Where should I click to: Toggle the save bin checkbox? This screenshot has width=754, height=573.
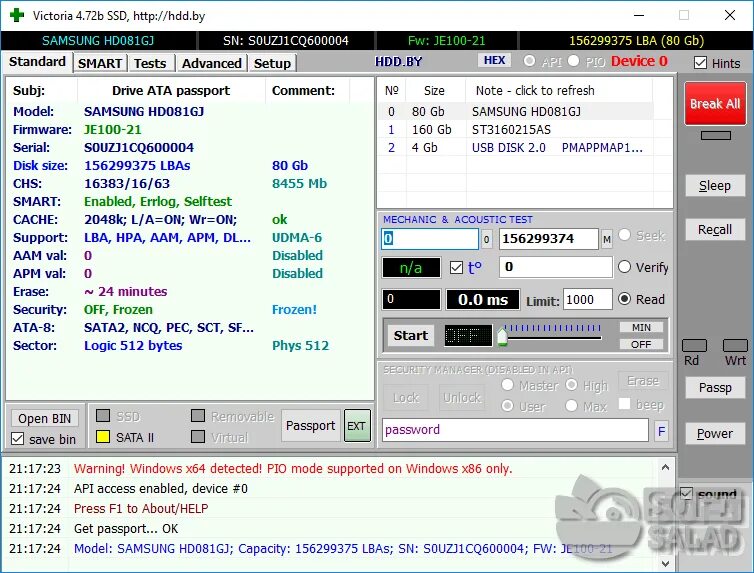tap(17, 438)
